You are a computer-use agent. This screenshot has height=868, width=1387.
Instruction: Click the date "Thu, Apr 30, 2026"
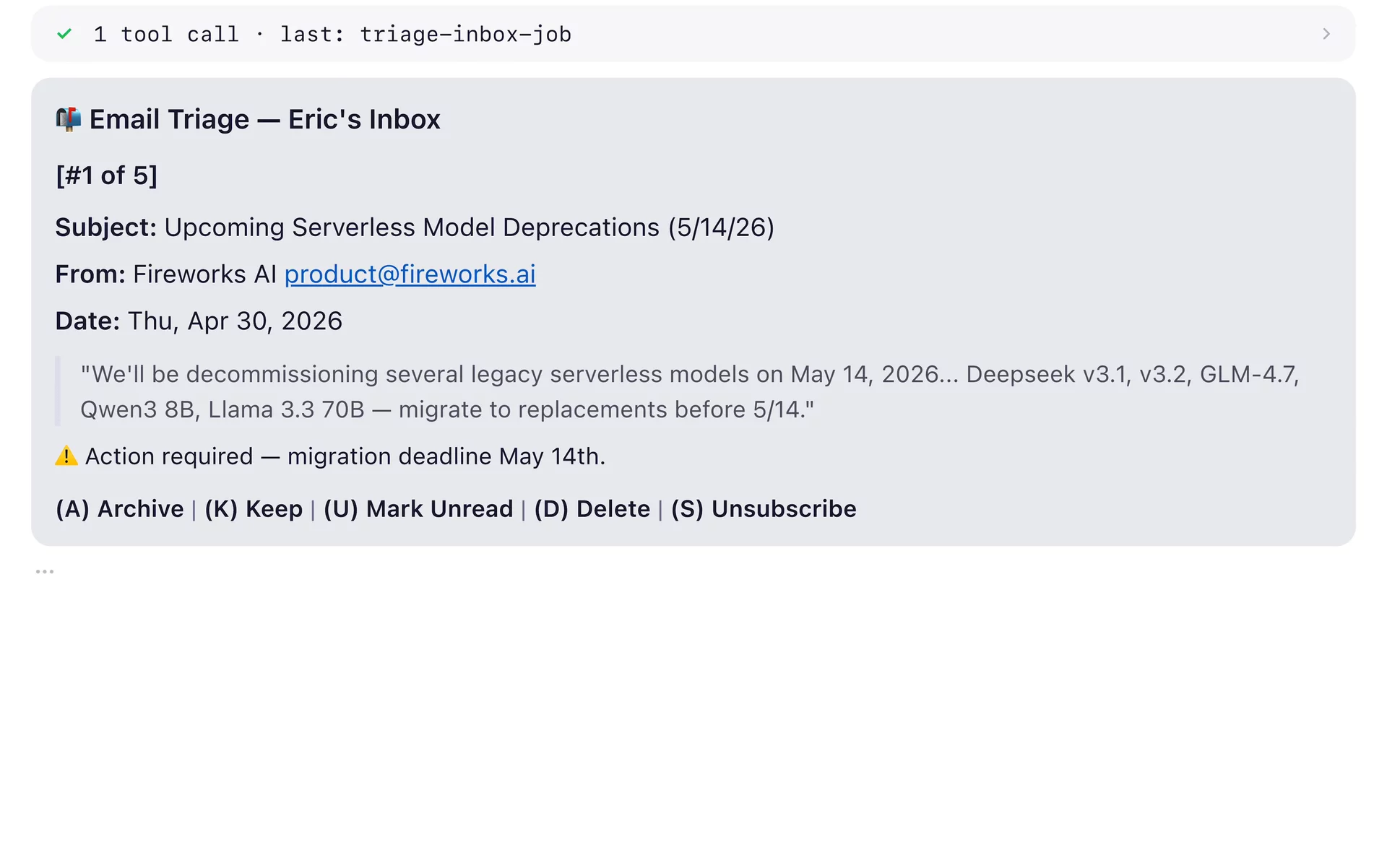[x=235, y=321]
